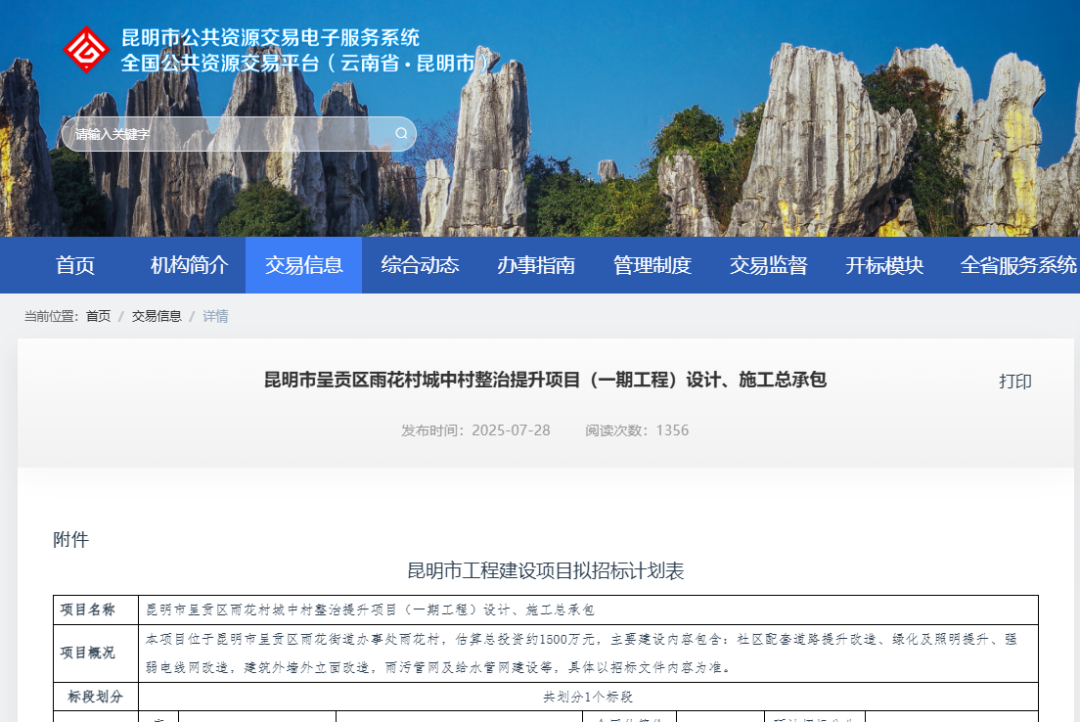Click the 首页 breadcrumb link
The height and width of the screenshot is (722, 1080).
(x=98, y=316)
